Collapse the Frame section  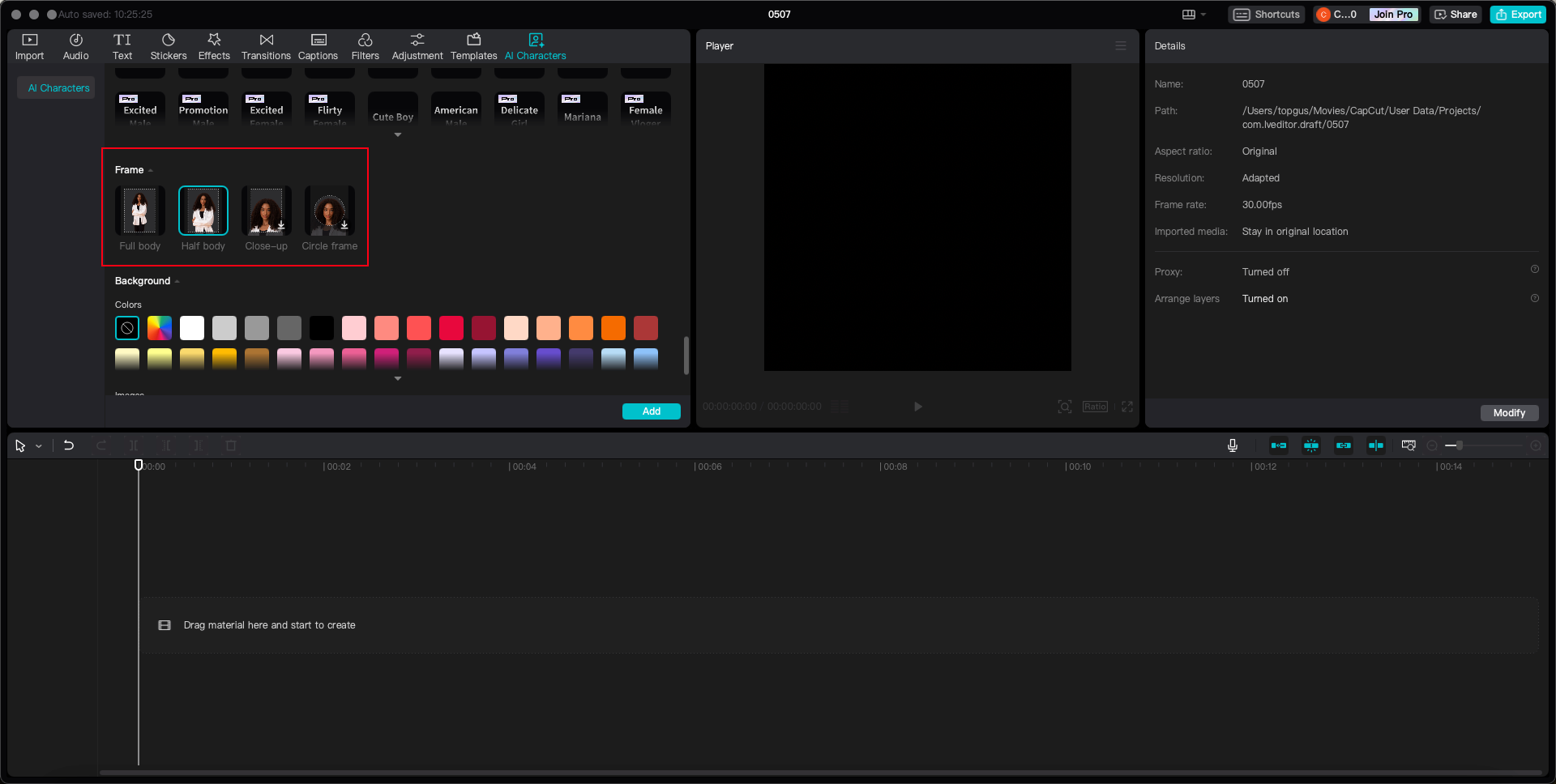tap(151, 170)
